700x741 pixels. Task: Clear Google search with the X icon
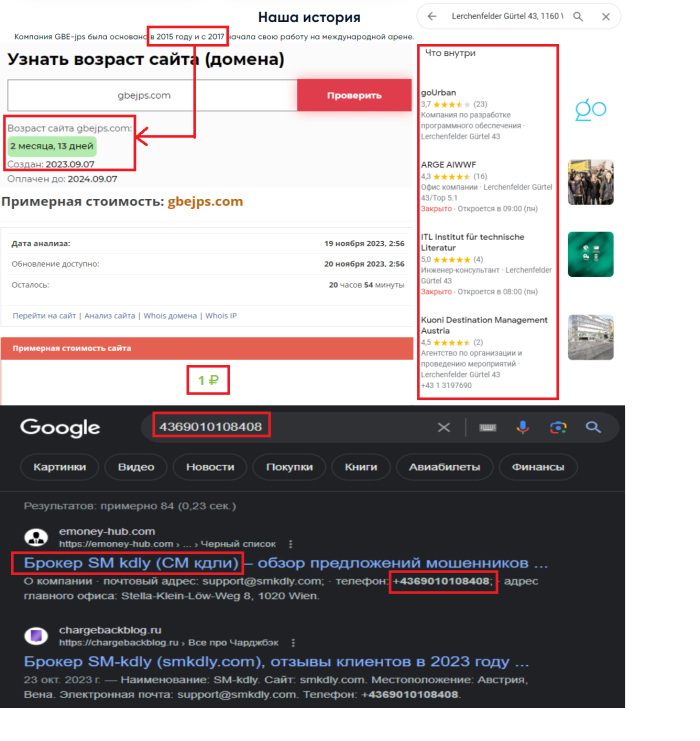tap(443, 428)
